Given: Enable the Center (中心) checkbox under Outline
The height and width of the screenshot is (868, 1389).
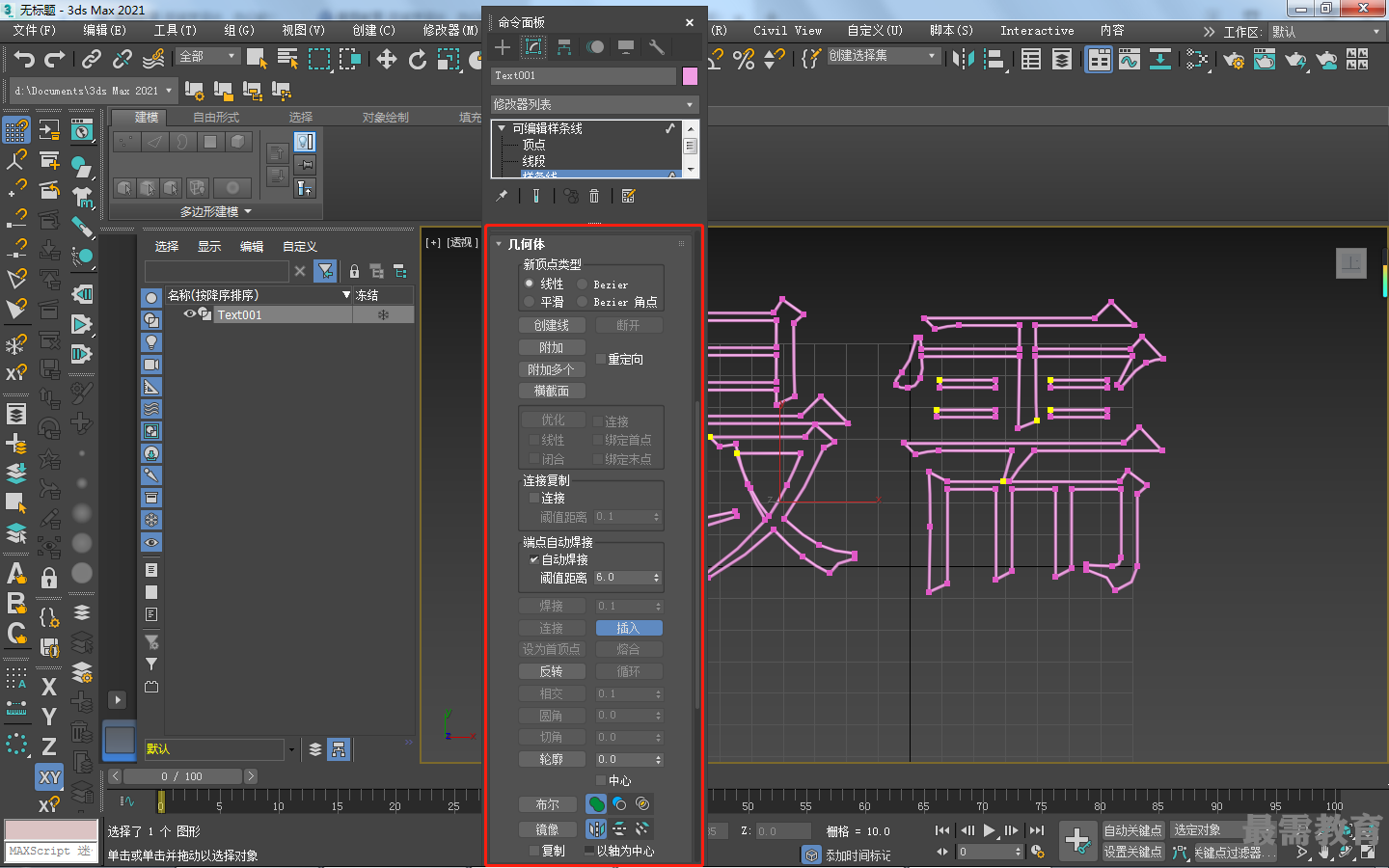Looking at the screenshot, I should click(x=600, y=780).
